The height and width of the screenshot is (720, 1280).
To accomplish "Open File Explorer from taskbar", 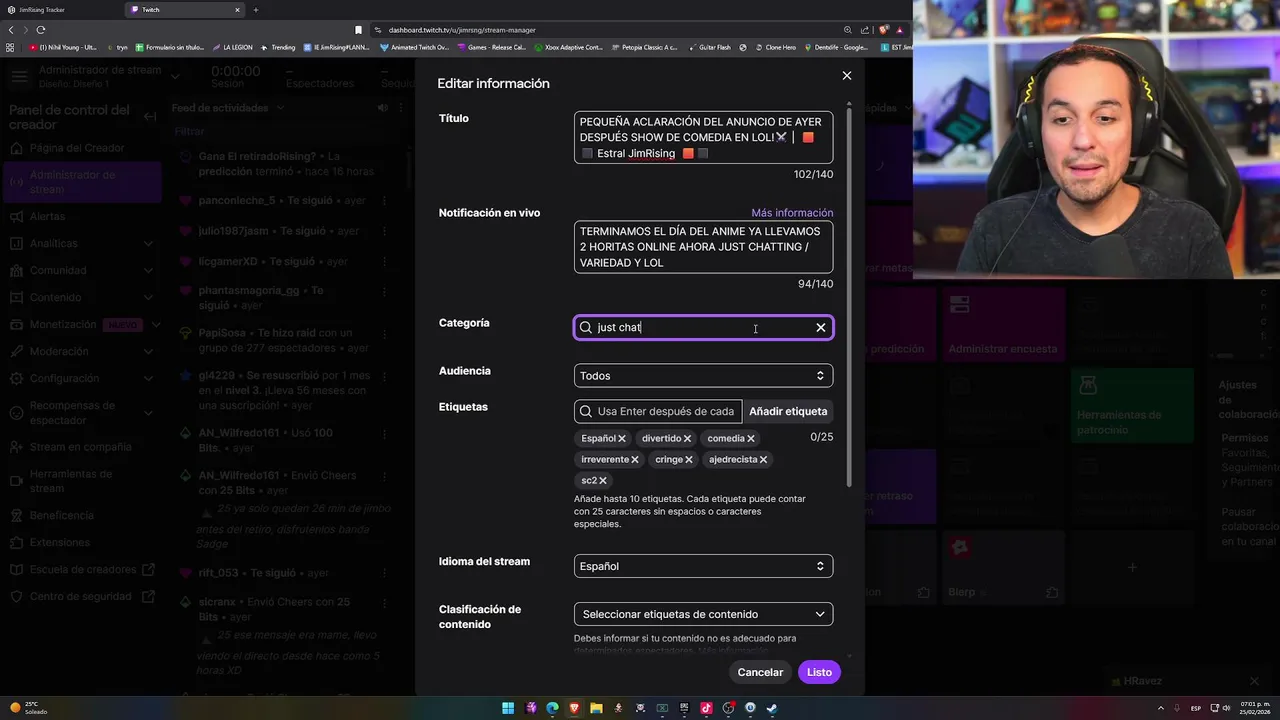I will click(596, 708).
